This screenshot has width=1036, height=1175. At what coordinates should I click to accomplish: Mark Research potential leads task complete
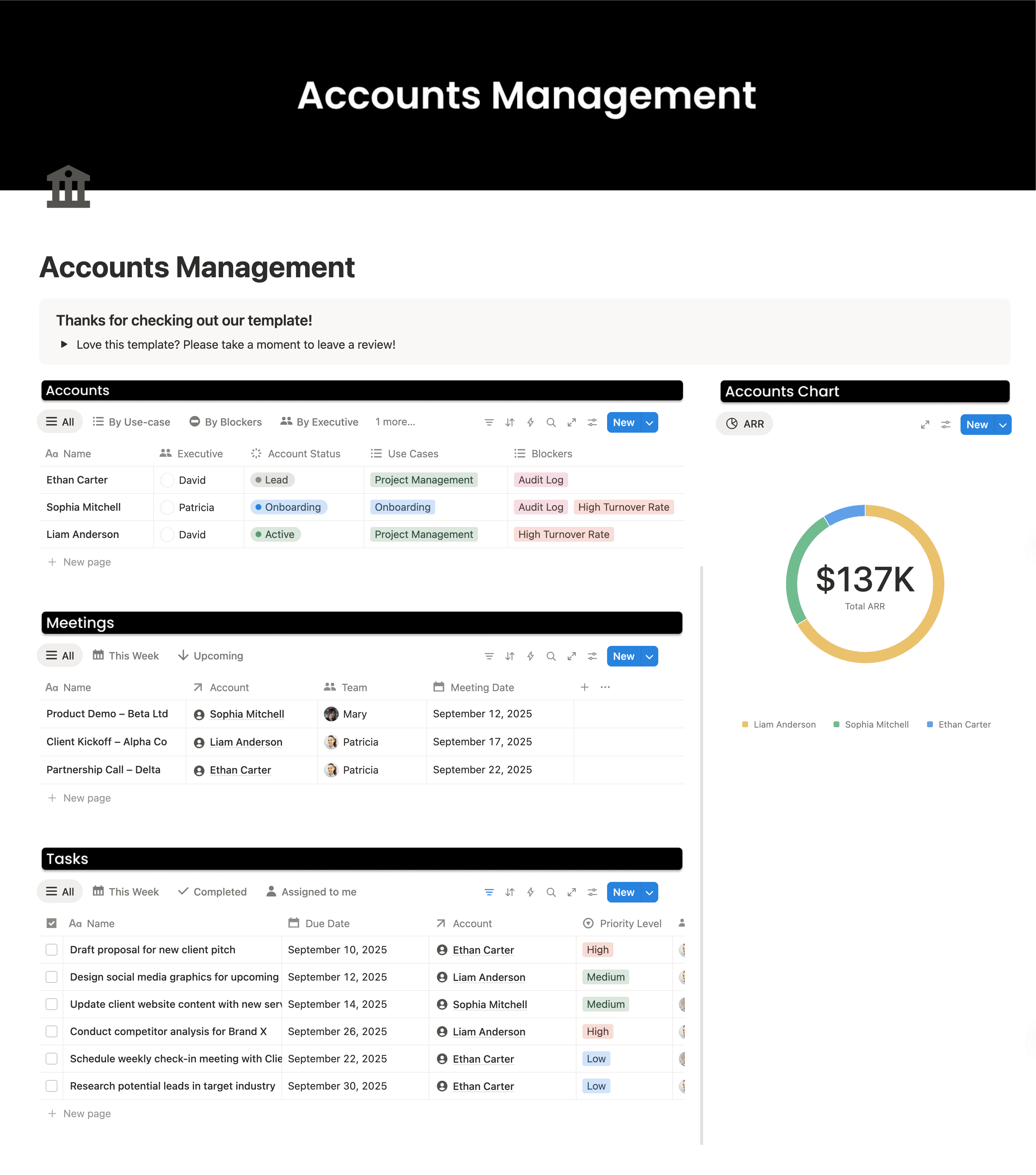tap(52, 1086)
